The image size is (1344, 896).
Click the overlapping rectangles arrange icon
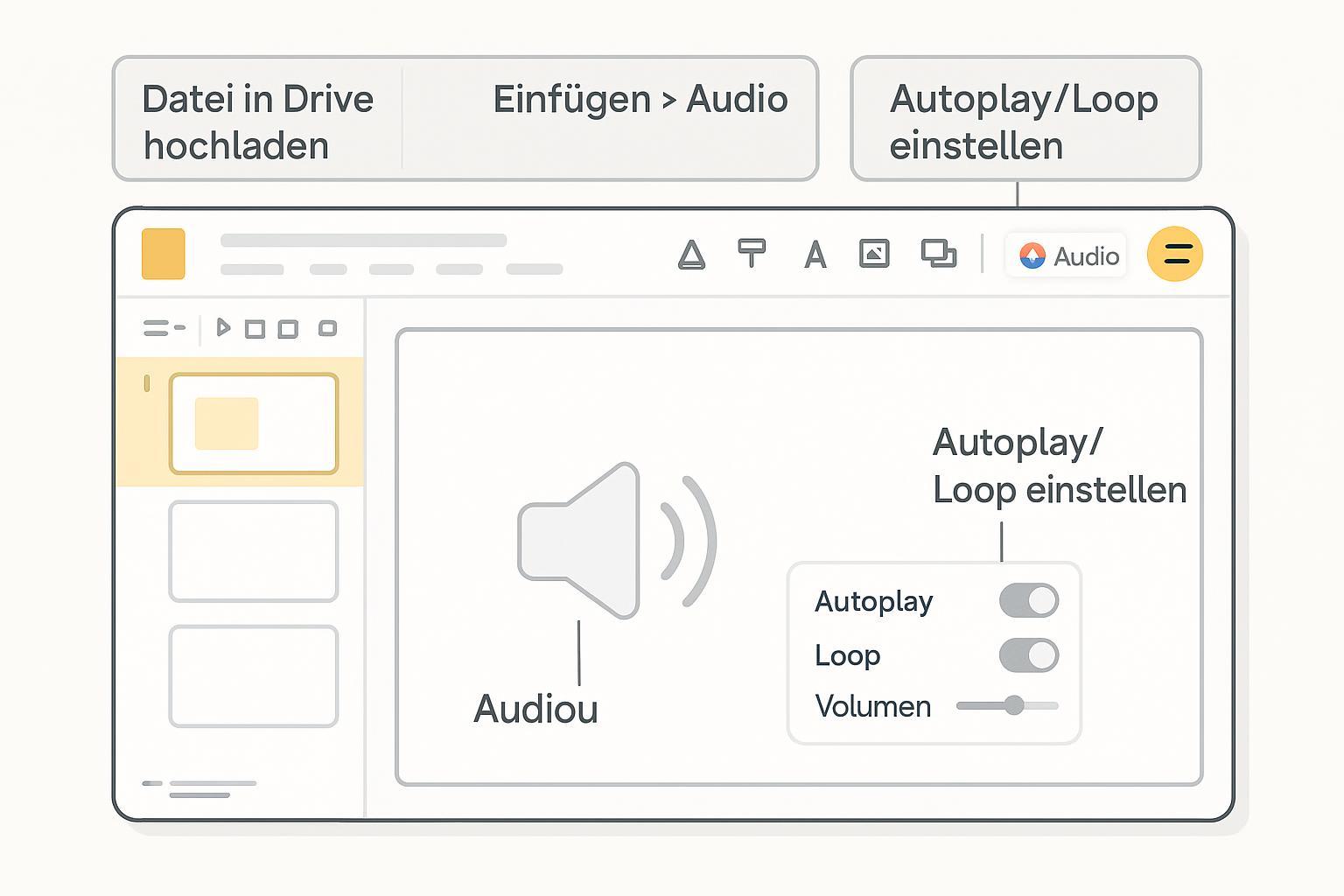click(x=938, y=254)
